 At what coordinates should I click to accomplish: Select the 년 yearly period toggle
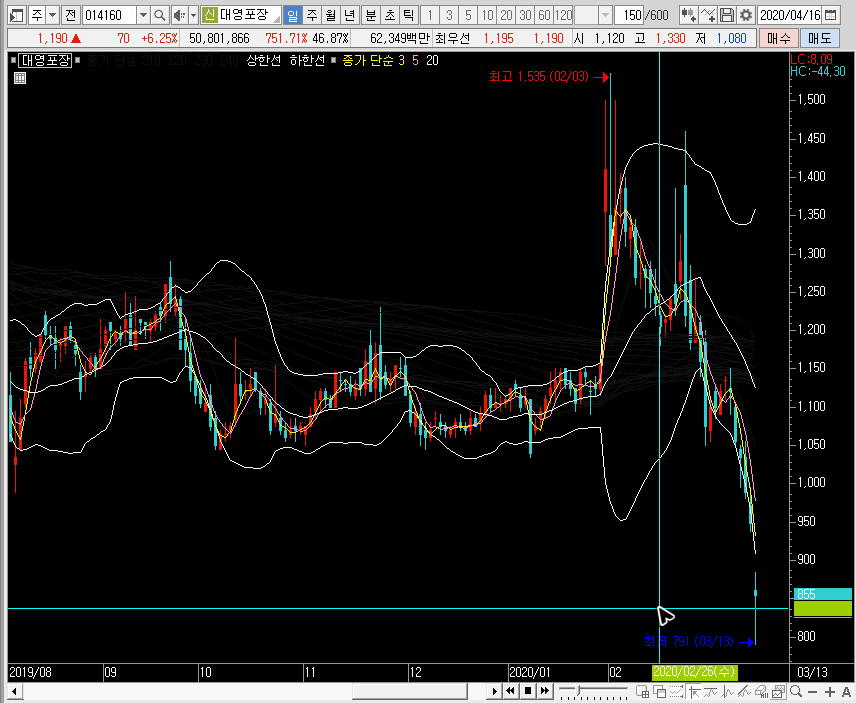(x=350, y=15)
